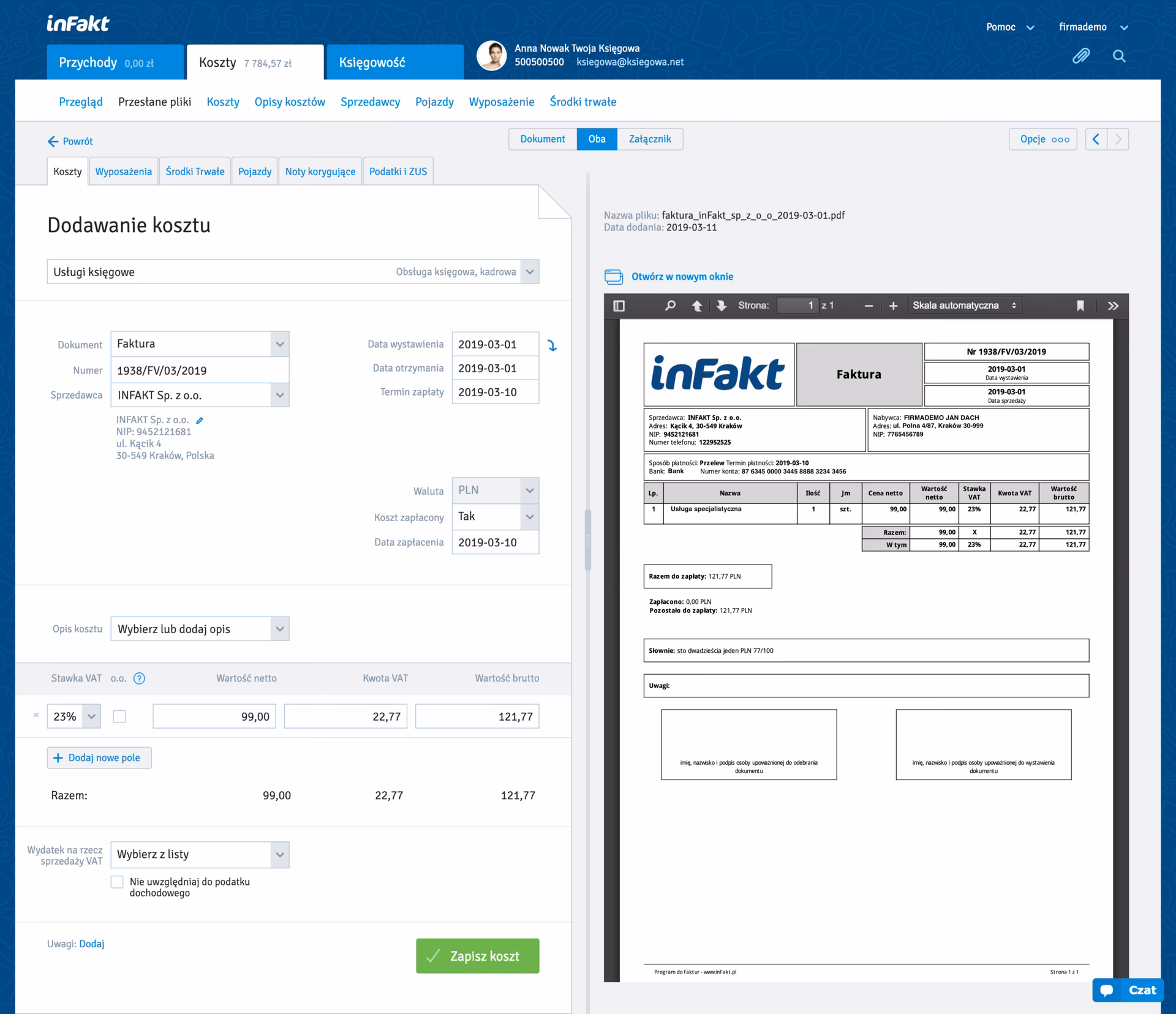Toggle the PDF viewer sidebar icon

[x=619, y=306]
